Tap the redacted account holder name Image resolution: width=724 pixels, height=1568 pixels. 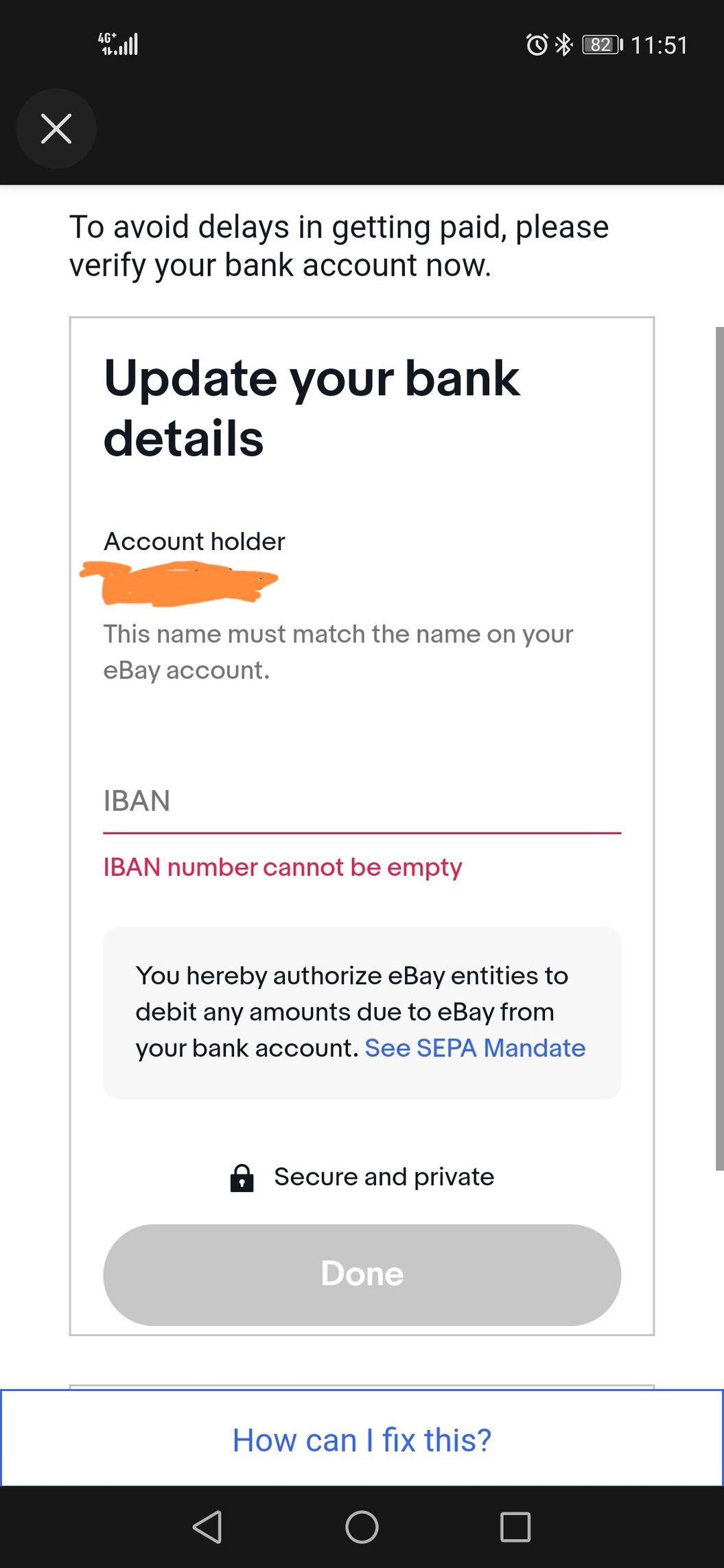click(180, 583)
